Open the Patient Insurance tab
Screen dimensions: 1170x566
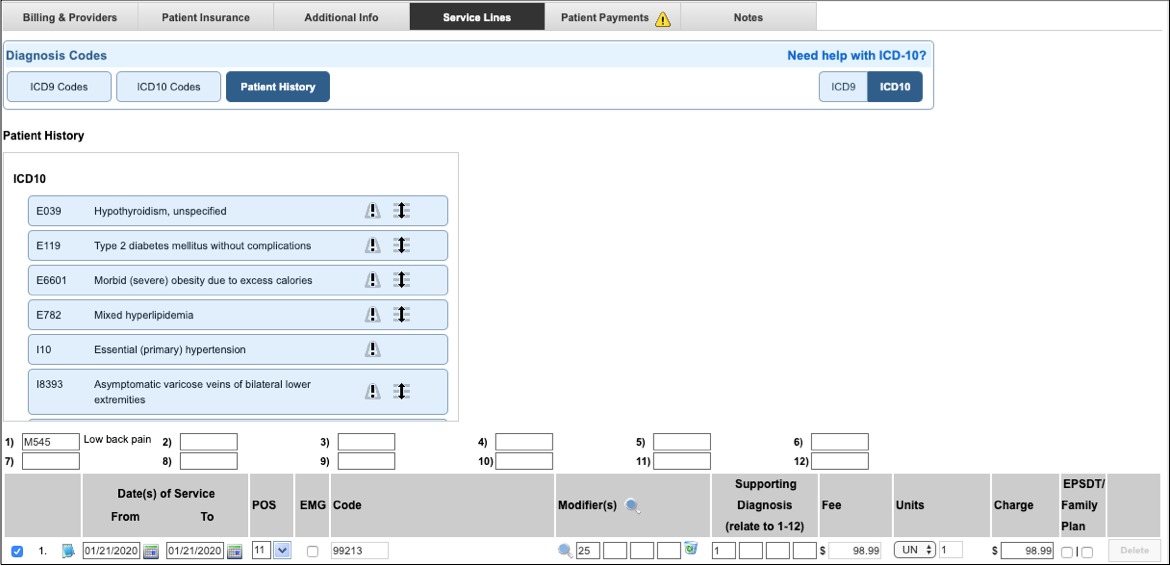click(x=205, y=17)
